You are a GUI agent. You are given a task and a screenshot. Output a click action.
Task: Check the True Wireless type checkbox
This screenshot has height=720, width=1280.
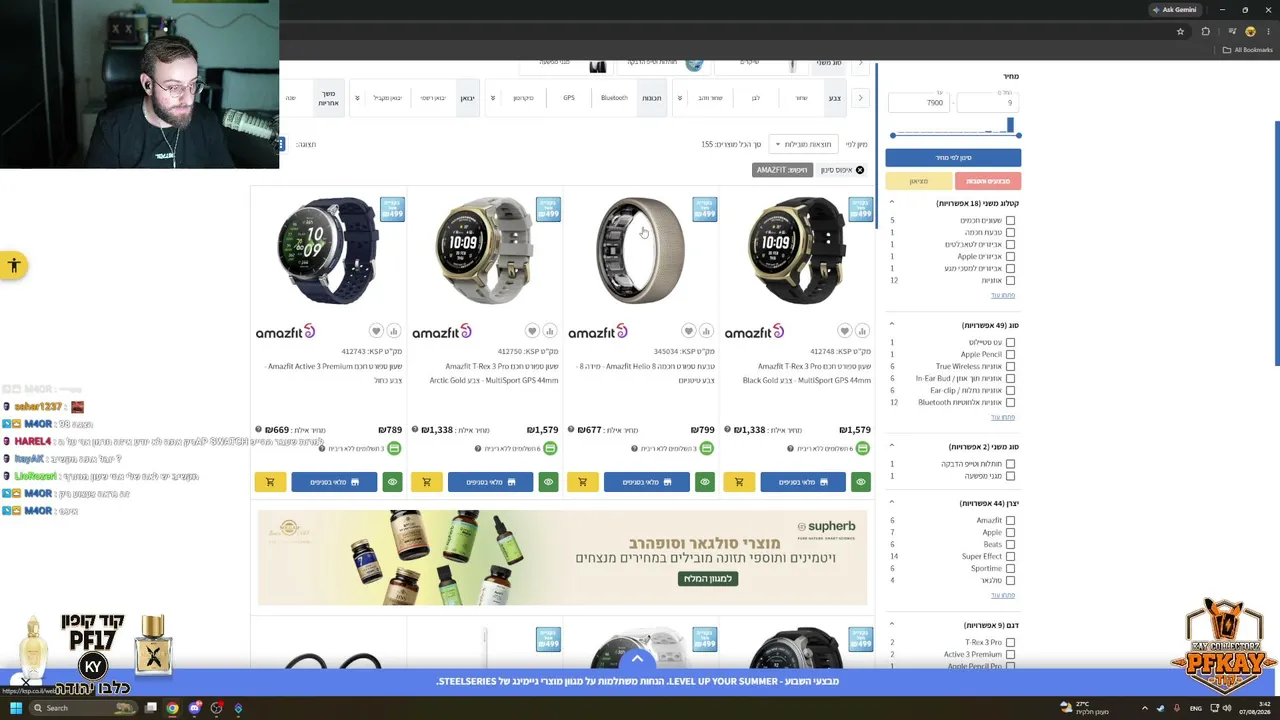coord(1010,366)
